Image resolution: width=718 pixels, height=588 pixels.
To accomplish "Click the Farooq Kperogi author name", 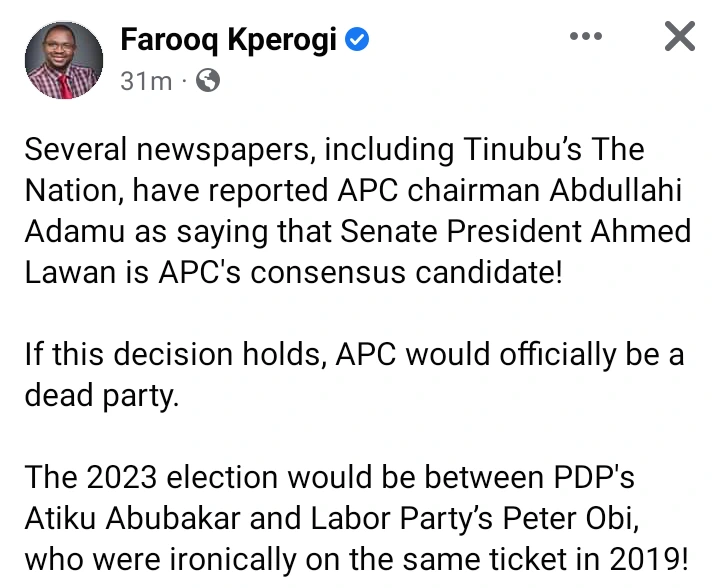I will [x=229, y=39].
